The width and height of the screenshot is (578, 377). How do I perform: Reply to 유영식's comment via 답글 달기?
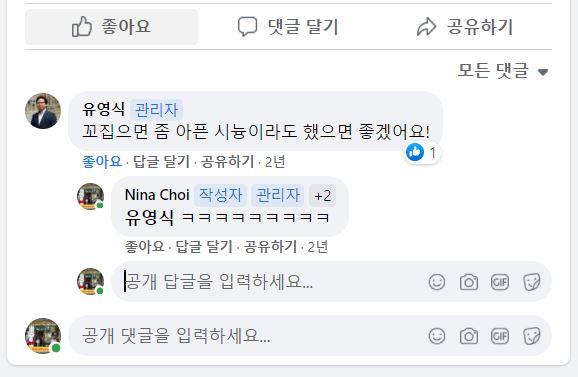click(x=161, y=161)
